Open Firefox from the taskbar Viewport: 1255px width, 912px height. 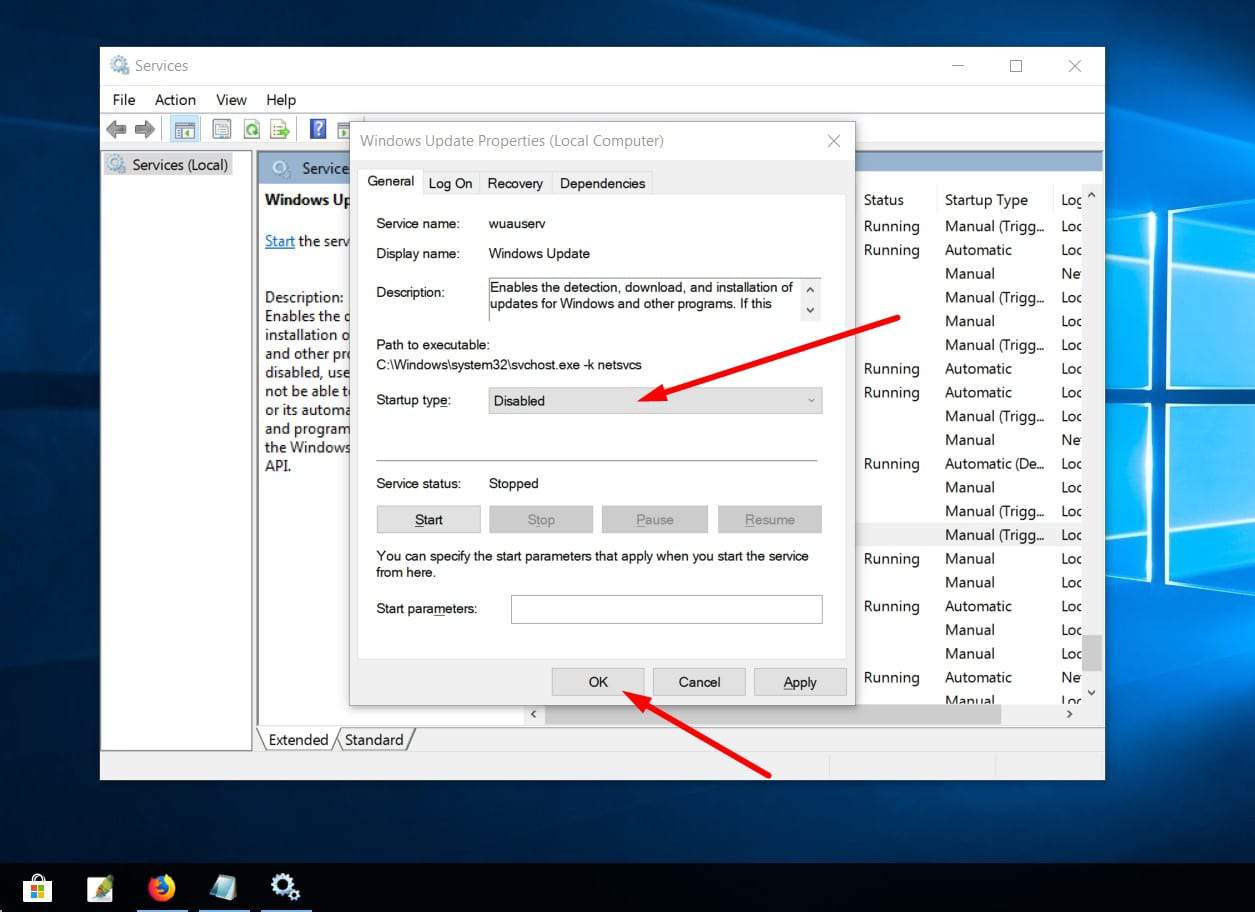point(161,887)
